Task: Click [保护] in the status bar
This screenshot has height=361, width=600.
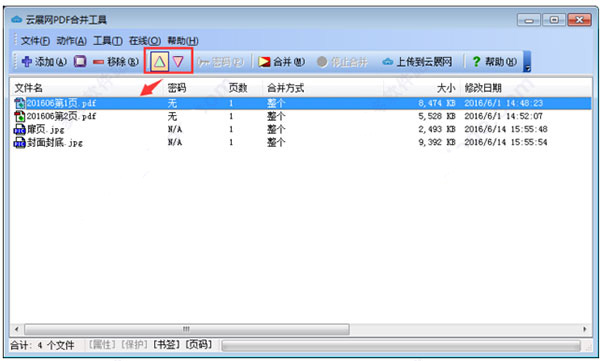Action: click(x=134, y=345)
